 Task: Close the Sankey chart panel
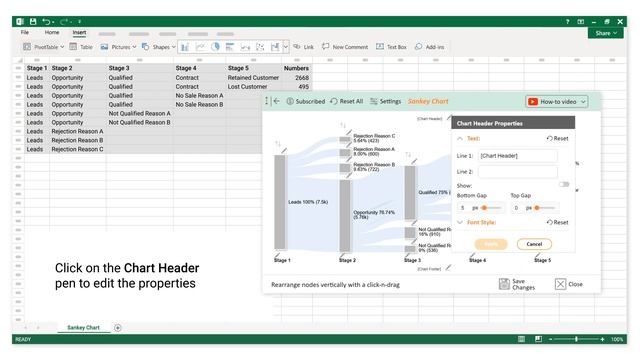pyautogui.click(x=569, y=284)
